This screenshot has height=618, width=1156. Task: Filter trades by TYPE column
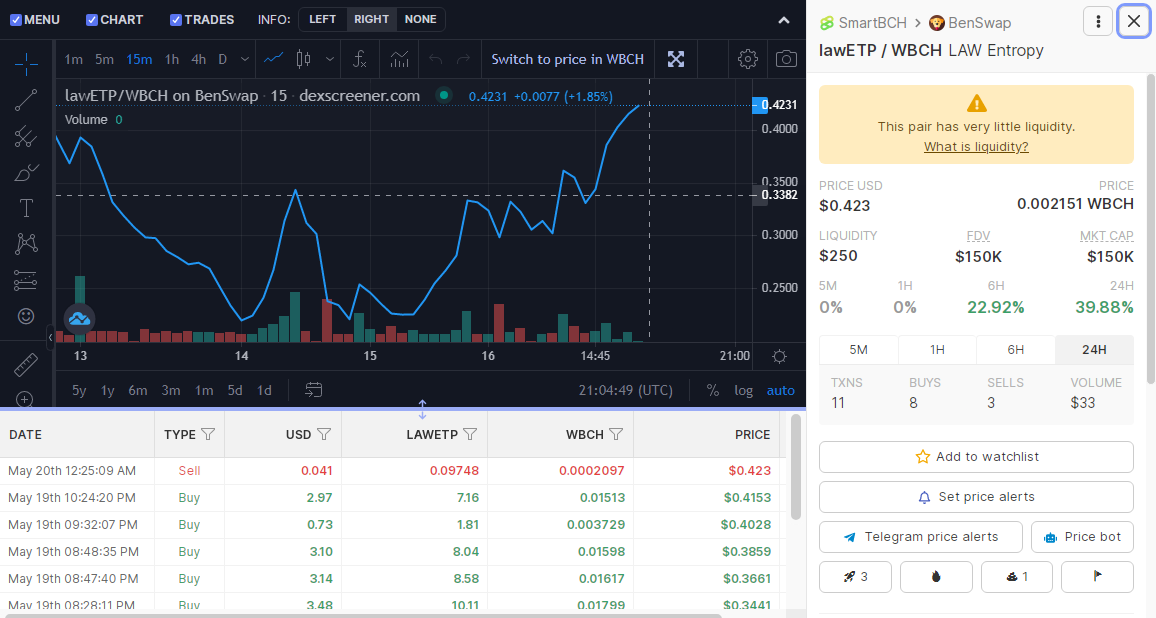pyautogui.click(x=208, y=434)
